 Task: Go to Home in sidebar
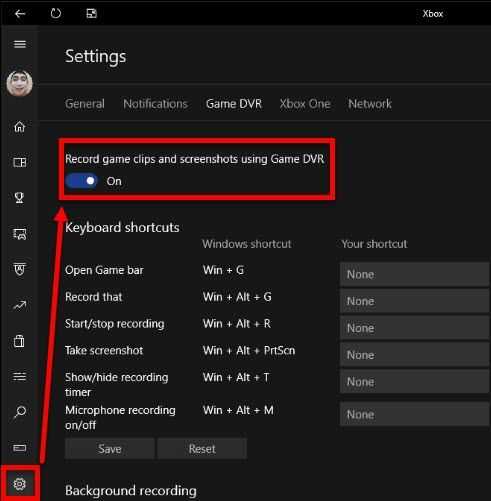20,127
